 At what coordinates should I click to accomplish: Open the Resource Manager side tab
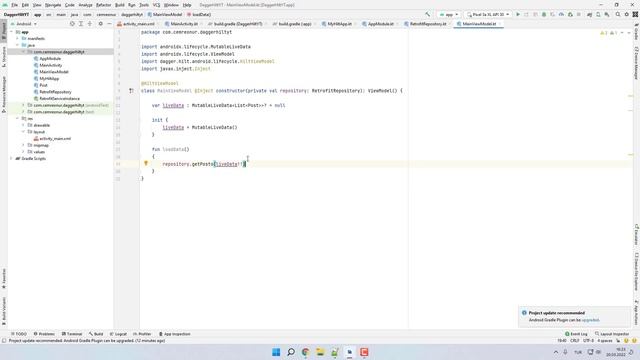(x=4, y=94)
